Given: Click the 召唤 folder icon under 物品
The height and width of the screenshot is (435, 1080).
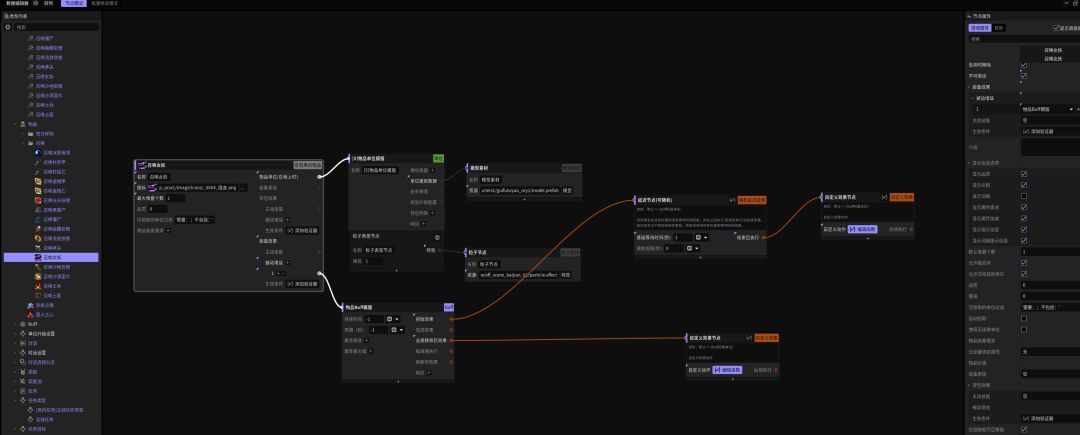Looking at the screenshot, I should pyautogui.click(x=31, y=143).
